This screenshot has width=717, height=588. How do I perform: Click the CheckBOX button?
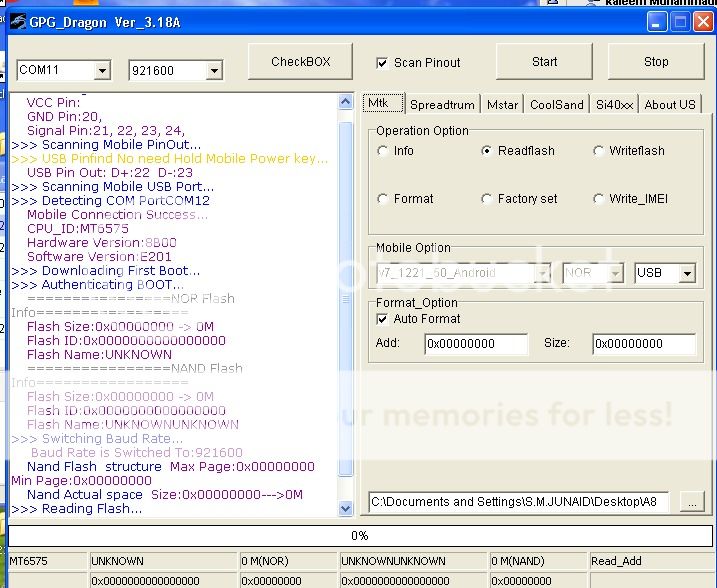tap(300, 62)
